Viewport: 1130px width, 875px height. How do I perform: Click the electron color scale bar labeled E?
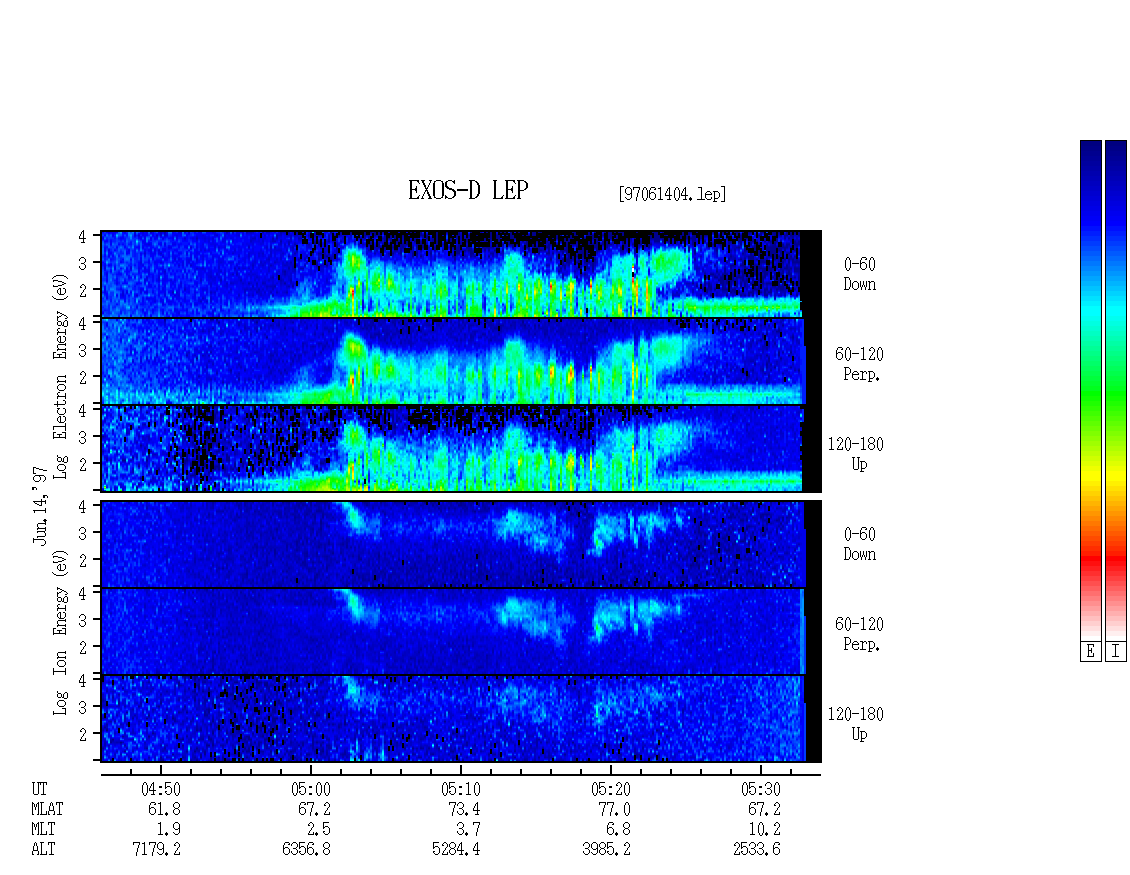1090,390
